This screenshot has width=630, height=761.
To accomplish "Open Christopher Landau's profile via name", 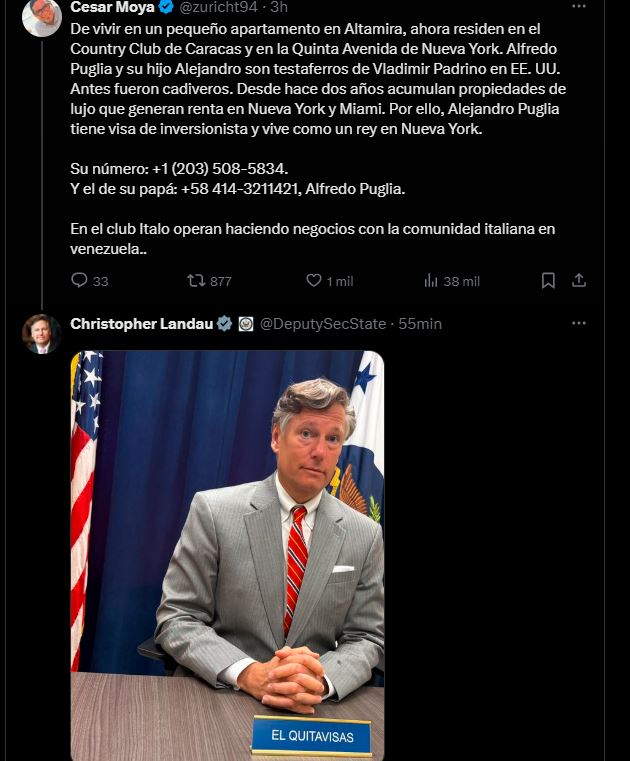I will (141, 323).
